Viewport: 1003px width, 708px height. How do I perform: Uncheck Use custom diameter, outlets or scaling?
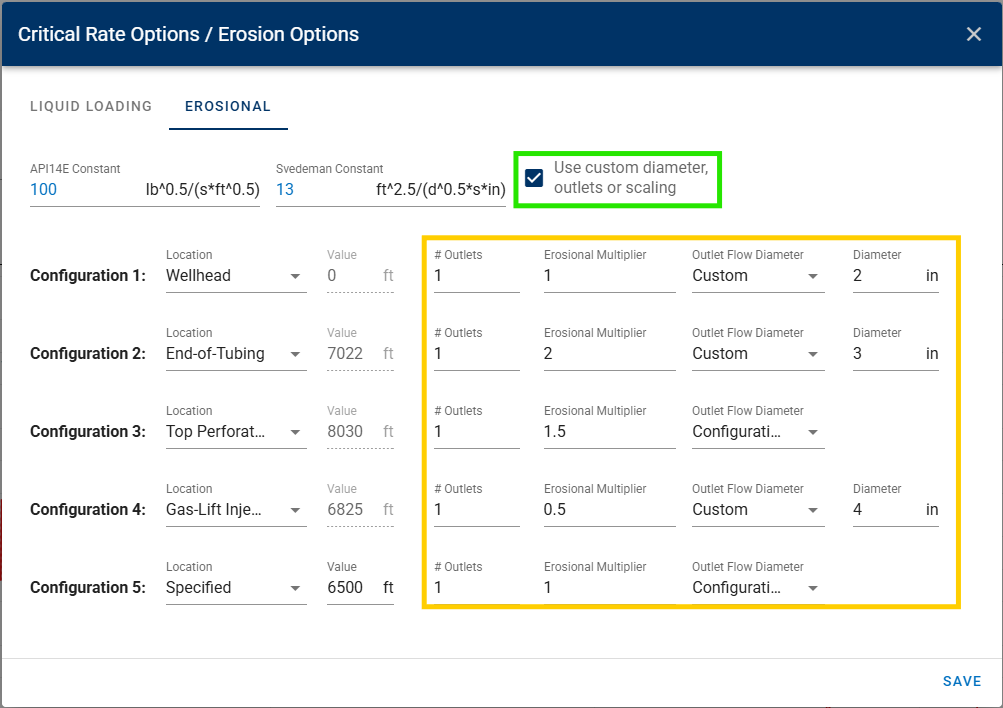[534, 179]
